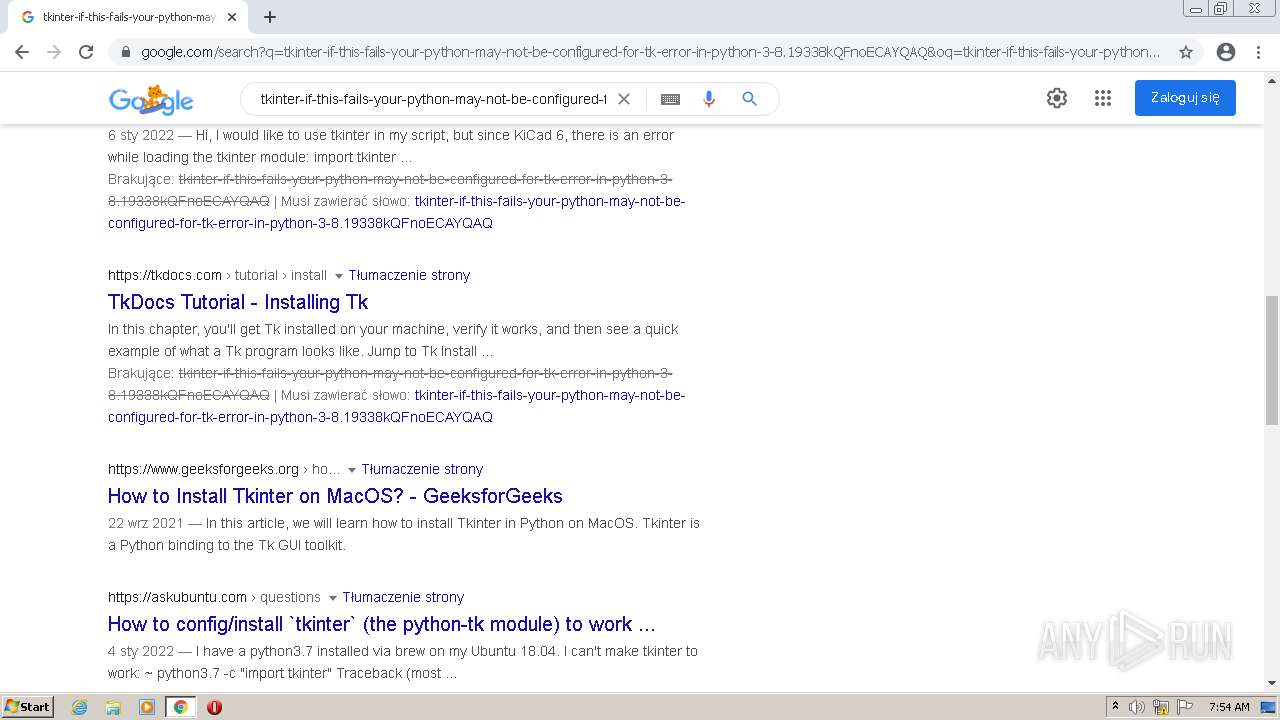Image resolution: width=1280 pixels, height=720 pixels.
Task: View site info via the padlock icon
Action: click(x=125, y=52)
